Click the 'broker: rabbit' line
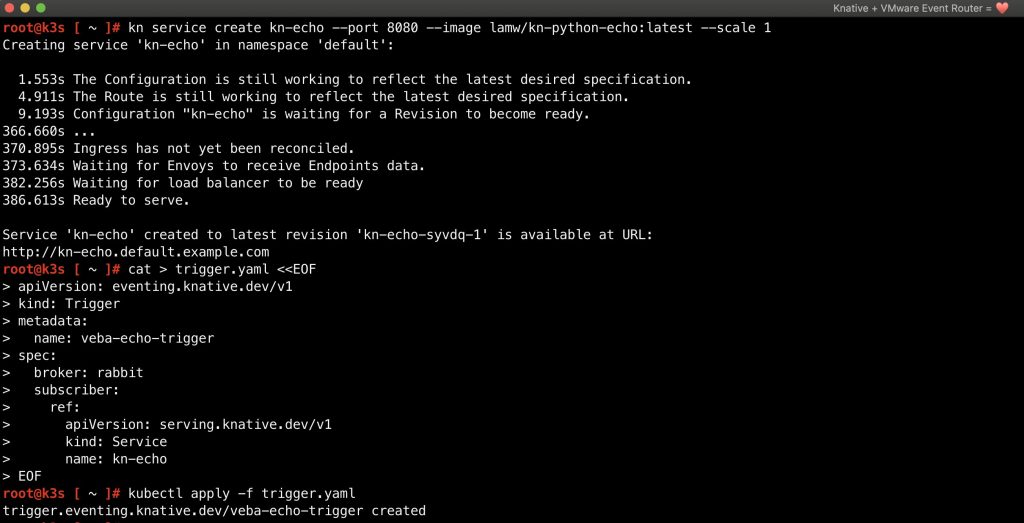 point(88,372)
